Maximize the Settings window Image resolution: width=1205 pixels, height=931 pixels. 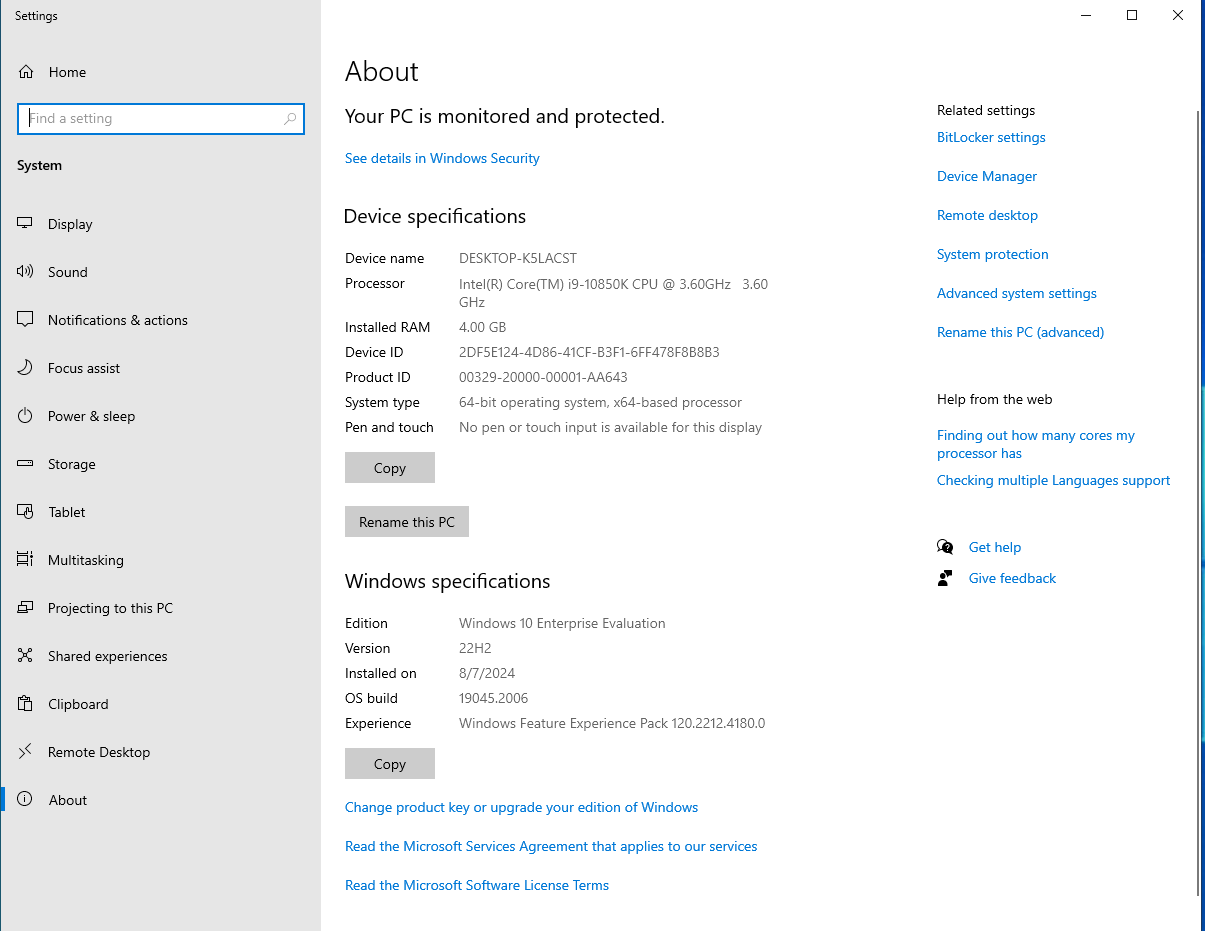1132,15
